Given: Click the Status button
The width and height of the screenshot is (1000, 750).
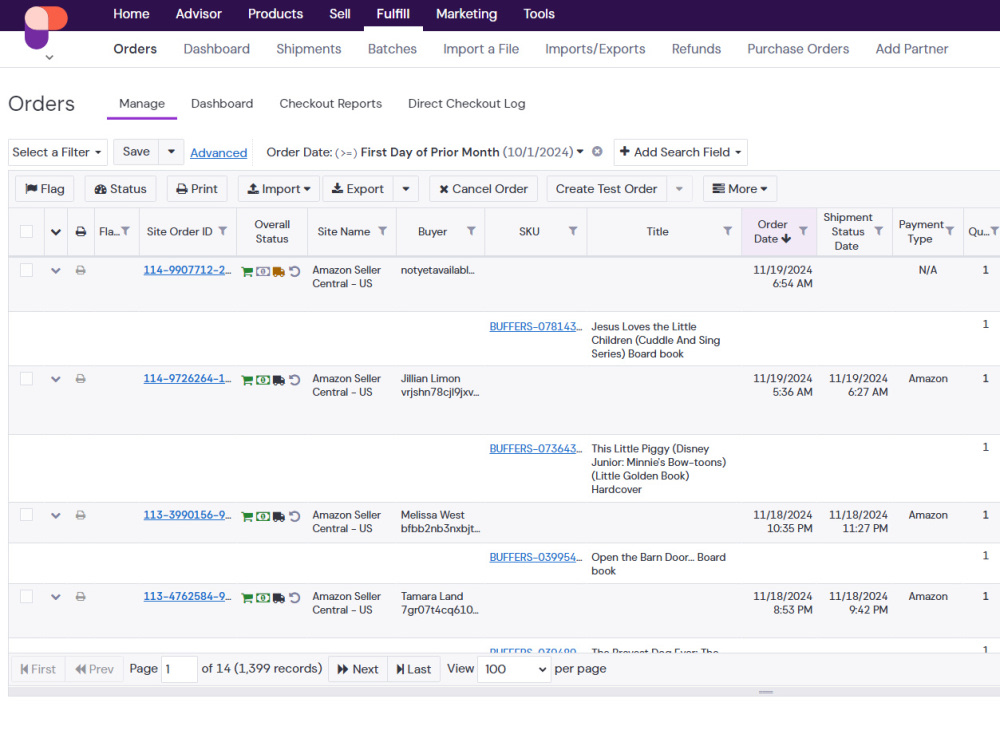Looking at the screenshot, I should (121, 189).
